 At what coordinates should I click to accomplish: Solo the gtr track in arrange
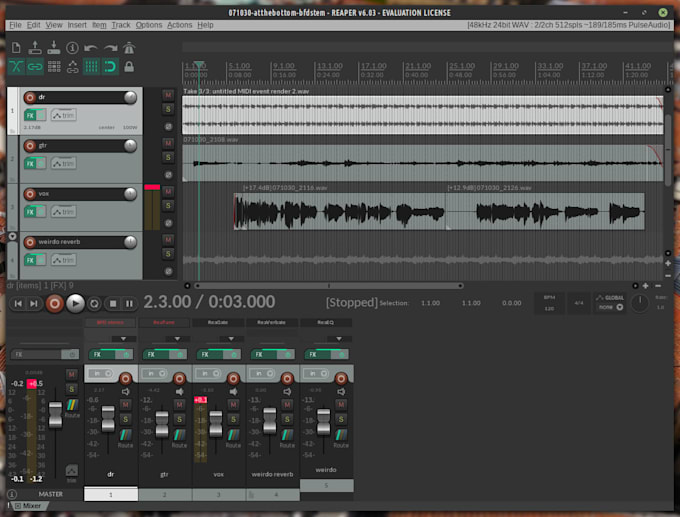(x=167, y=157)
